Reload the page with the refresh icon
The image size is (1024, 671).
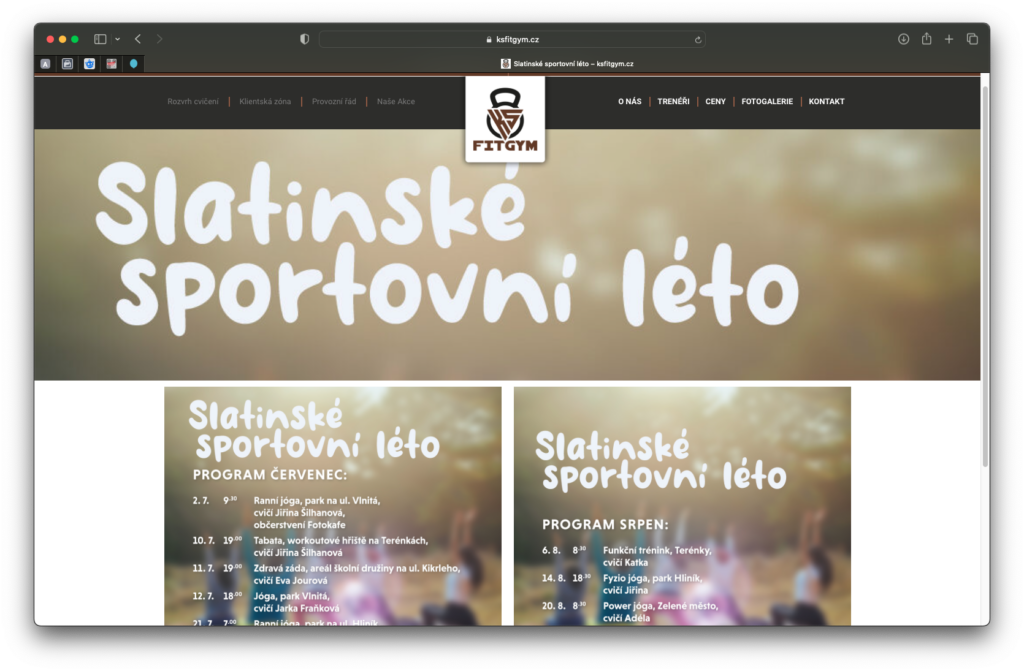tap(697, 40)
